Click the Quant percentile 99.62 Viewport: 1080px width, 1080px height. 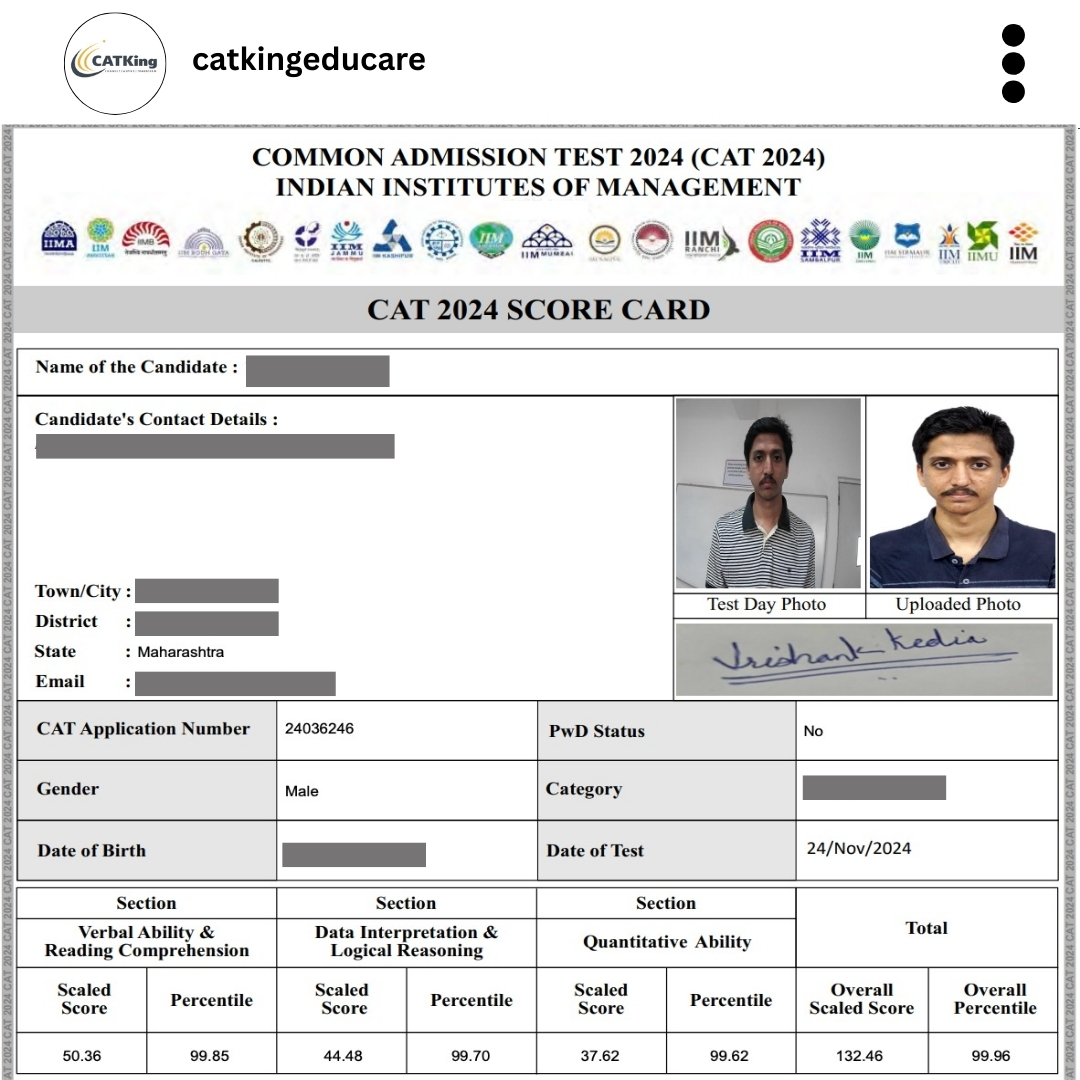pyautogui.click(x=729, y=1055)
